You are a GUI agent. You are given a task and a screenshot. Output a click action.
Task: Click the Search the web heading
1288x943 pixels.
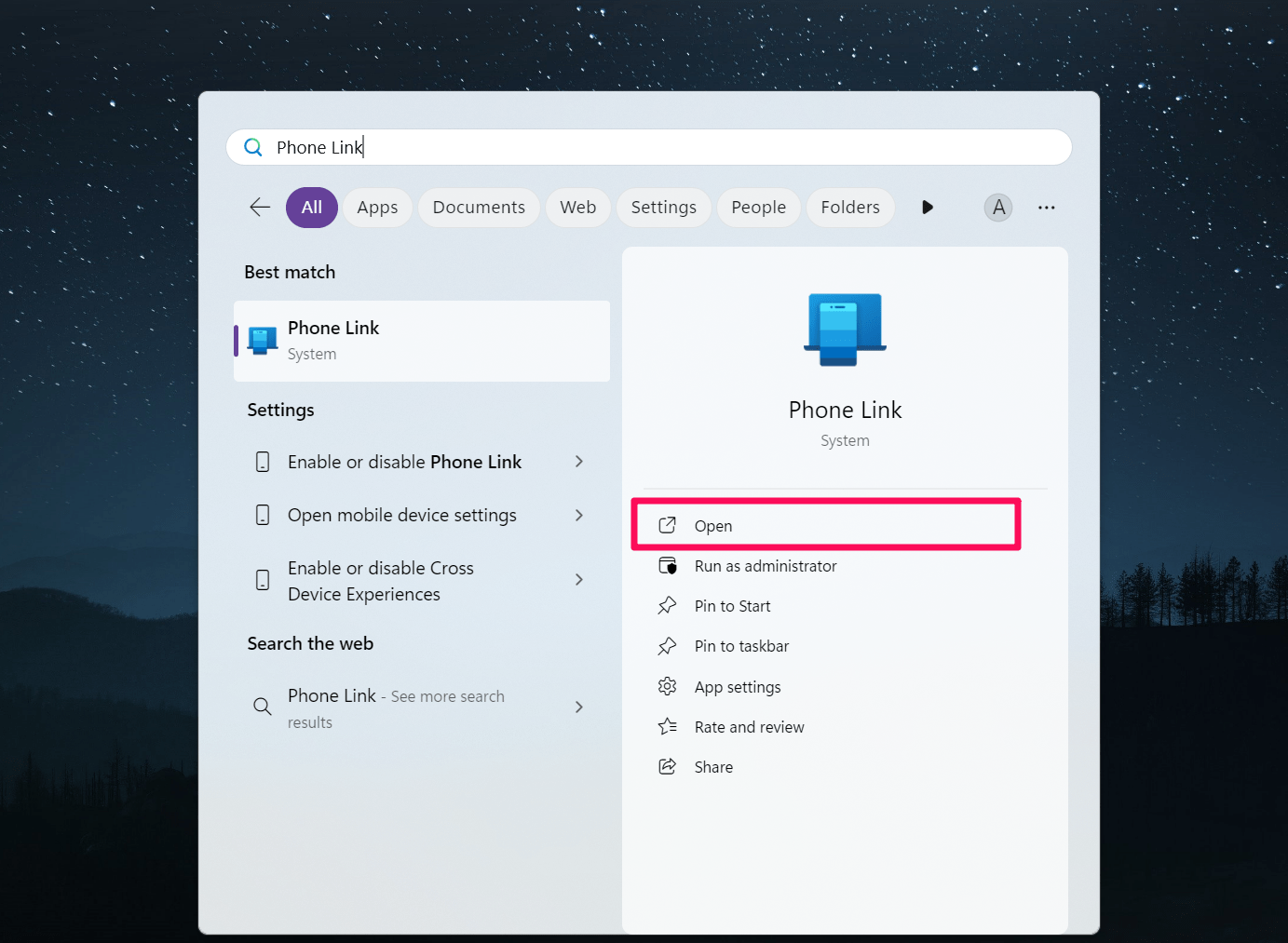click(x=310, y=643)
